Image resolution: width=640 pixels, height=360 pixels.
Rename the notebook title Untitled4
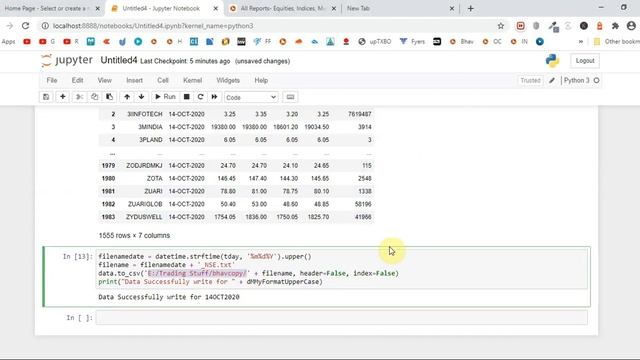(119, 60)
